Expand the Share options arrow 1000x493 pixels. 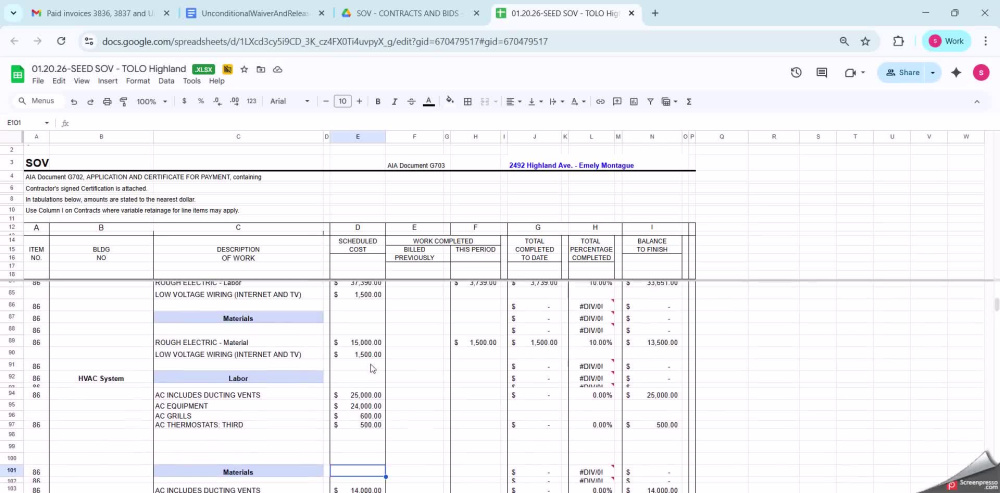pos(932,73)
